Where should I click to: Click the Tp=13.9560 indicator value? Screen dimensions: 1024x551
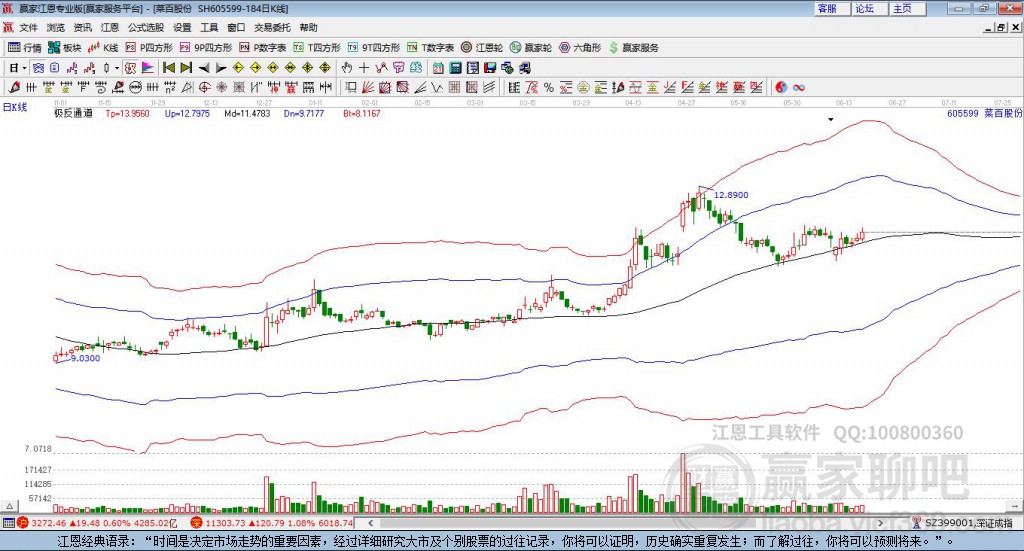(127, 114)
